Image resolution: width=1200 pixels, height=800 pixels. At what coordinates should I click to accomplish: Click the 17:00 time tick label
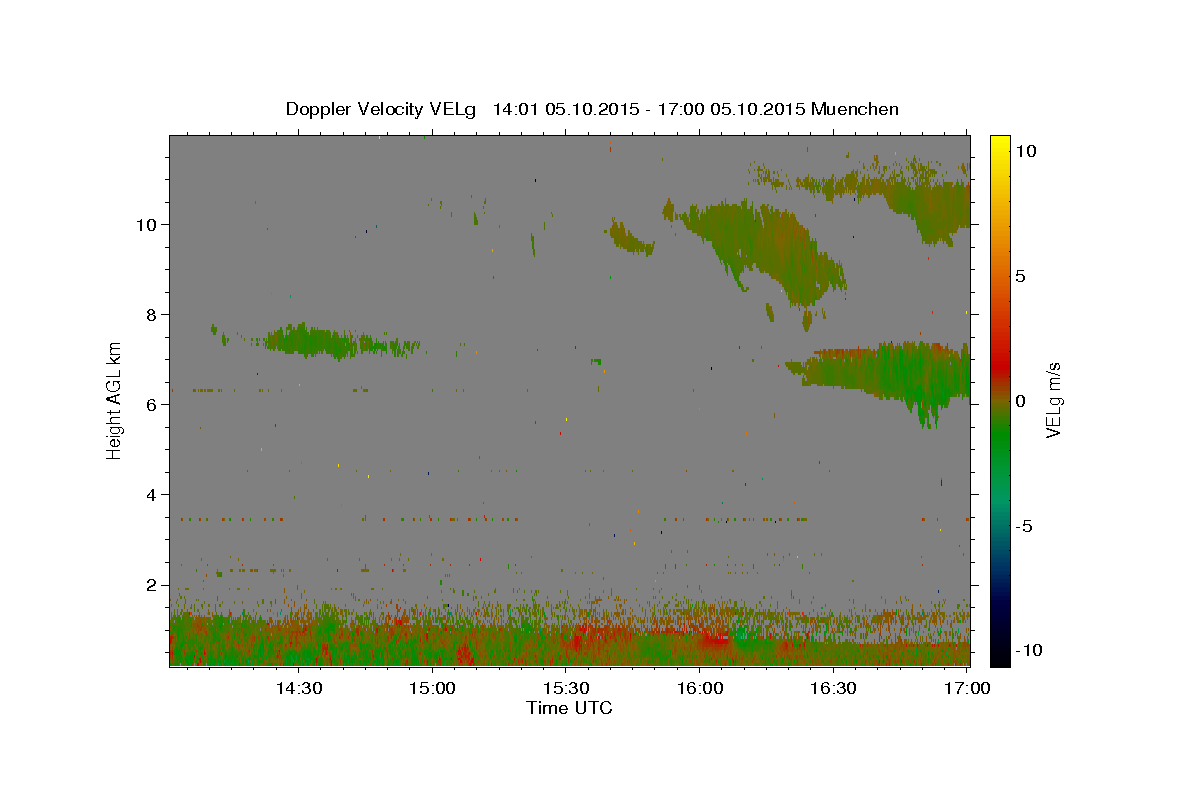tap(966, 689)
